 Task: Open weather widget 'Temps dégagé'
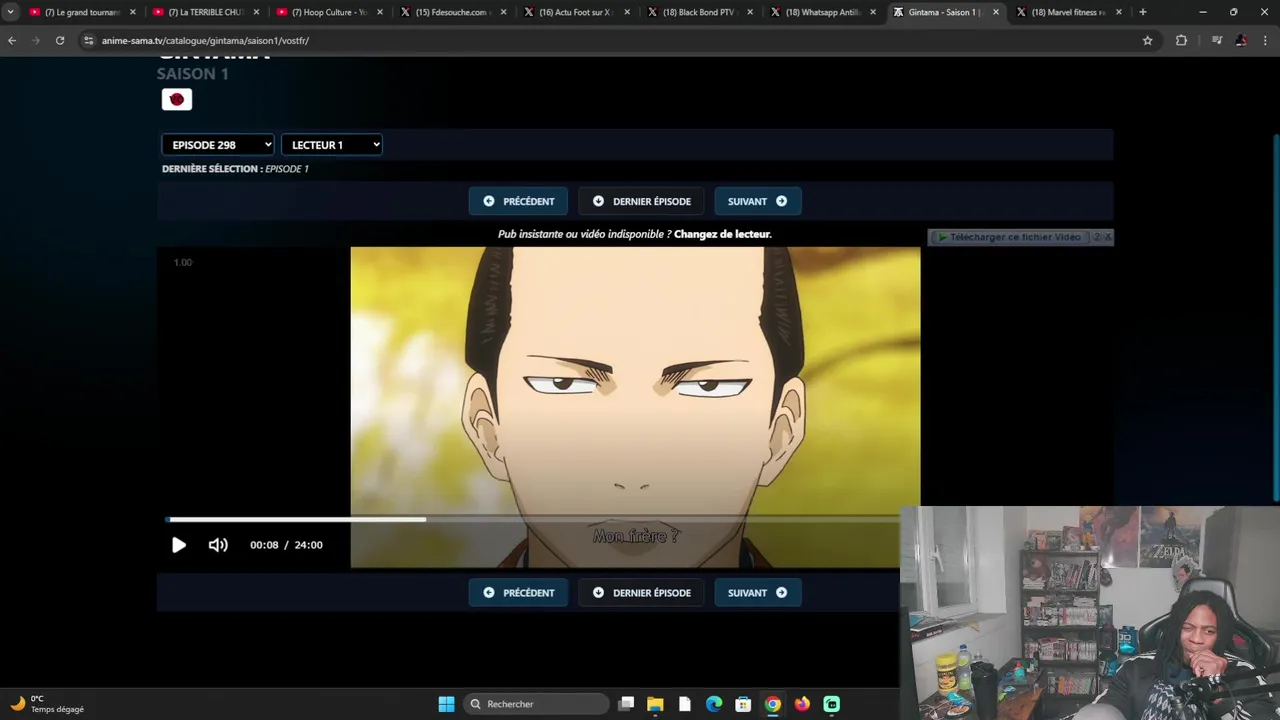click(x=48, y=704)
